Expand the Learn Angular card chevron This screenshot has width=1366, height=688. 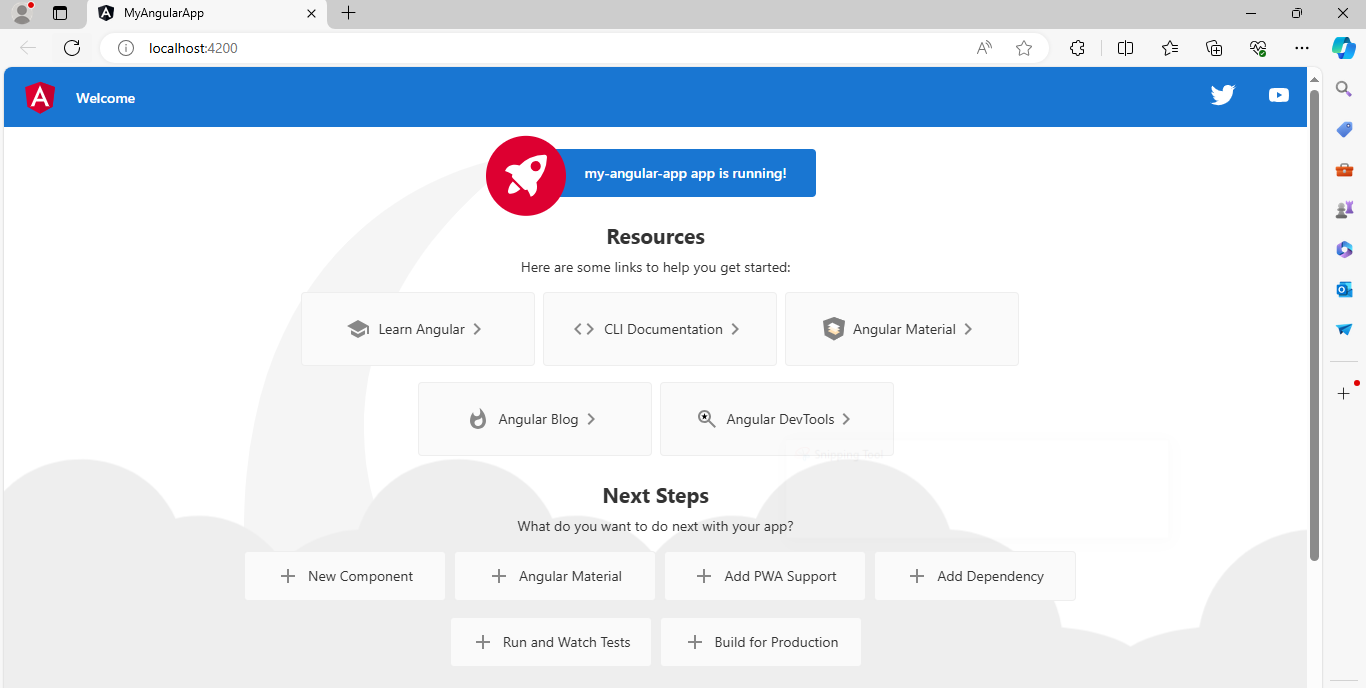tap(478, 328)
